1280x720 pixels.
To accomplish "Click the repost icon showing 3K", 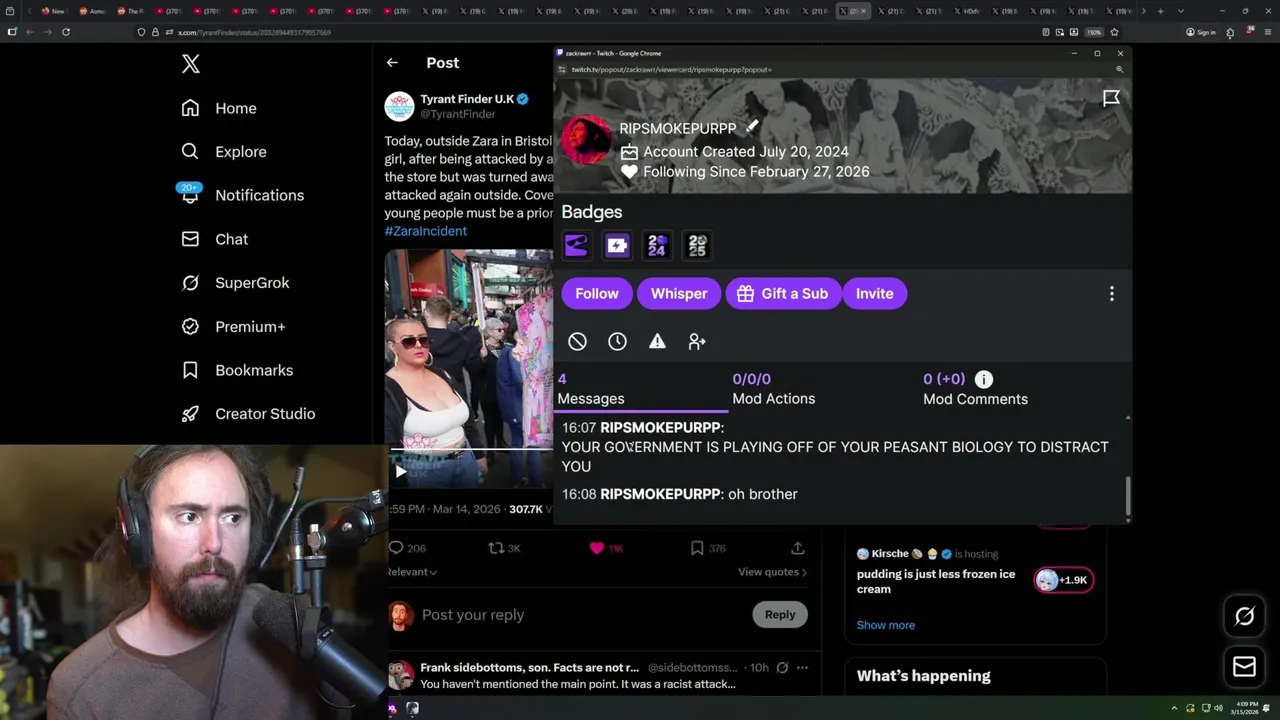I will click(495, 548).
